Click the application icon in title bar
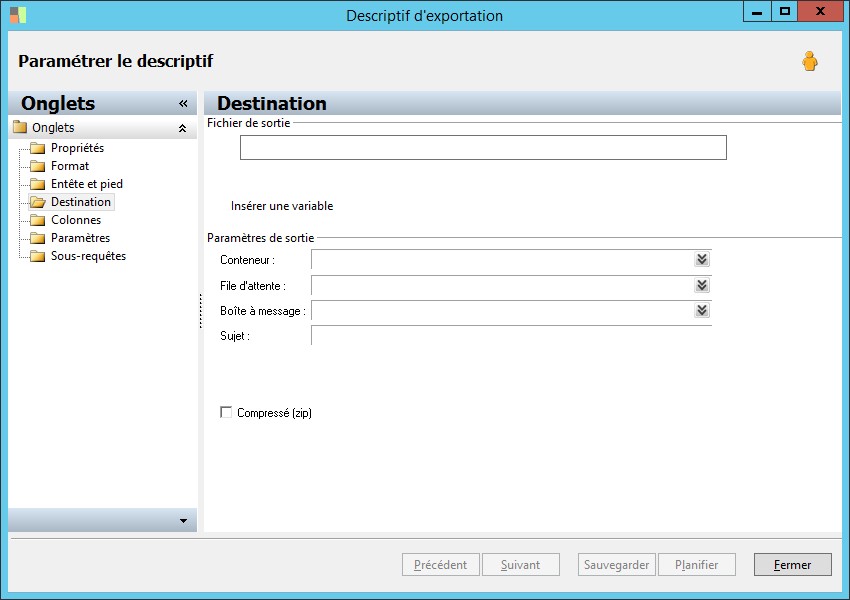850x600 pixels. pyautogui.click(x=18, y=15)
